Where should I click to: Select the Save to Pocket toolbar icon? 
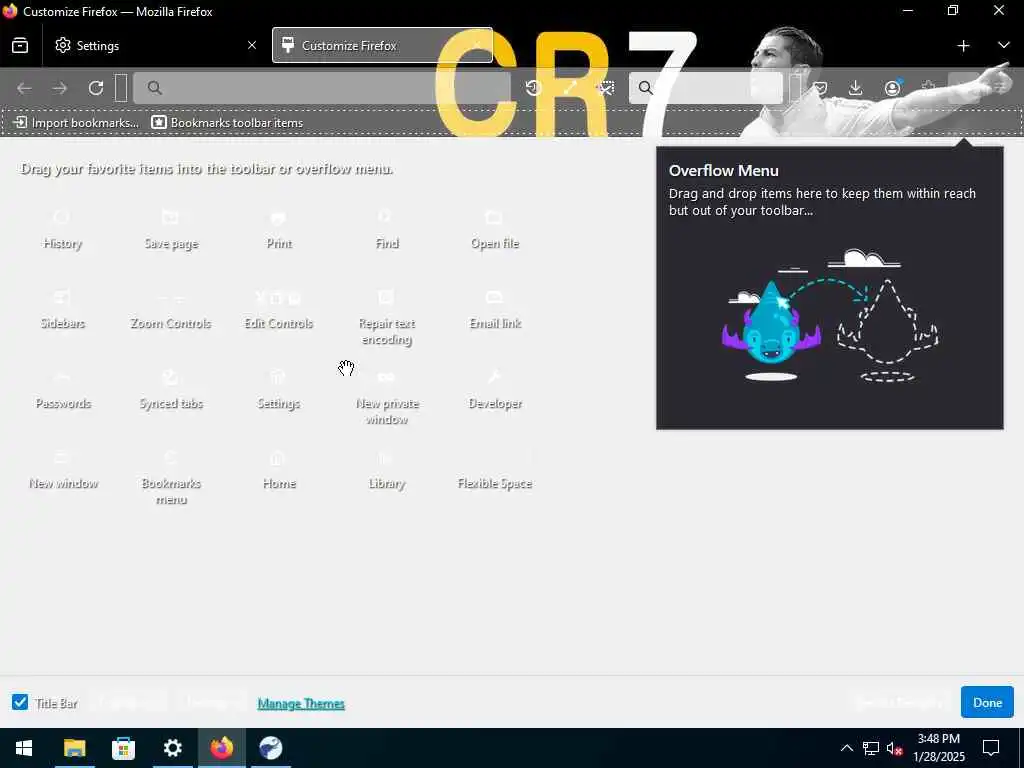[x=820, y=88]
